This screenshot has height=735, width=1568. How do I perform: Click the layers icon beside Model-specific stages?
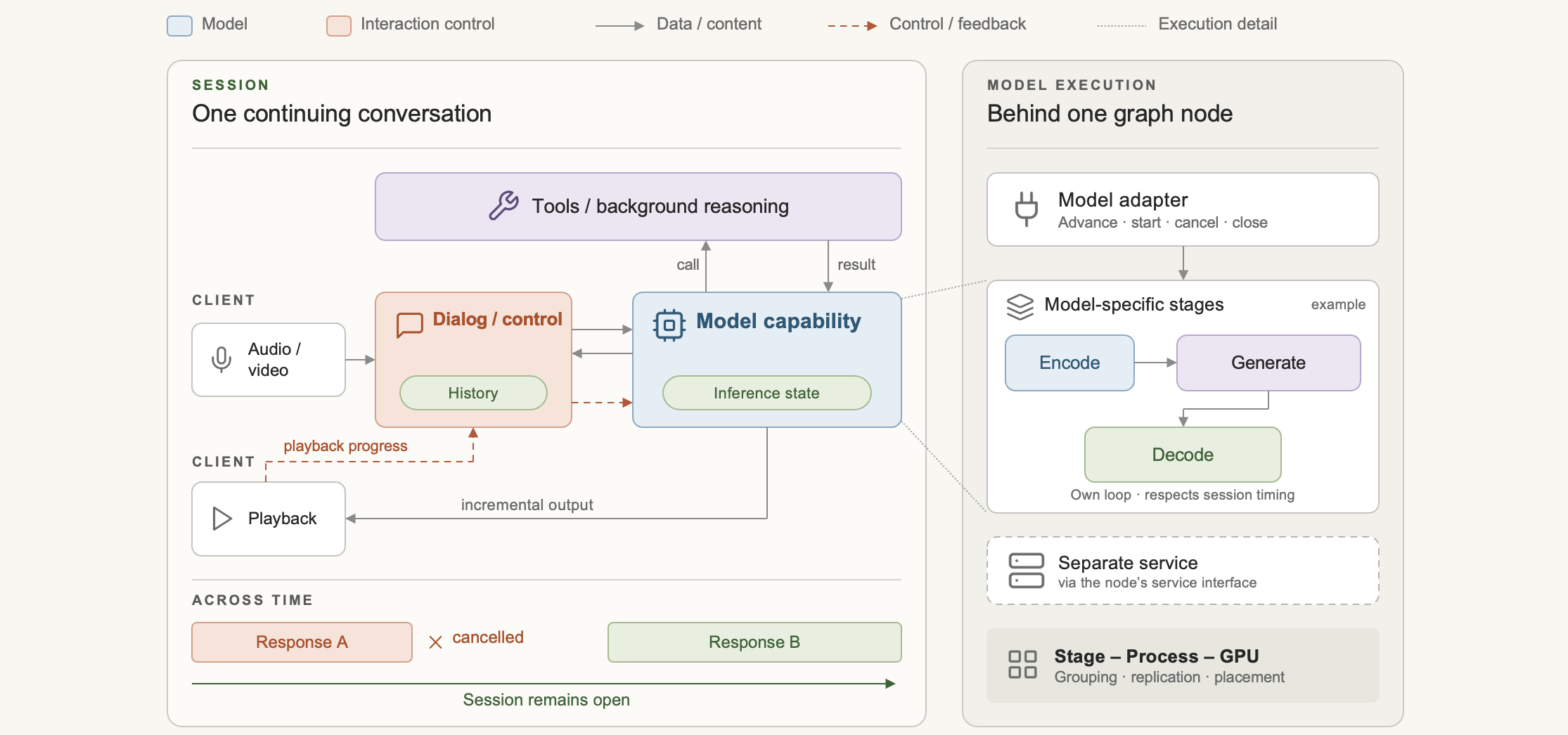[x=1020, y=307]
